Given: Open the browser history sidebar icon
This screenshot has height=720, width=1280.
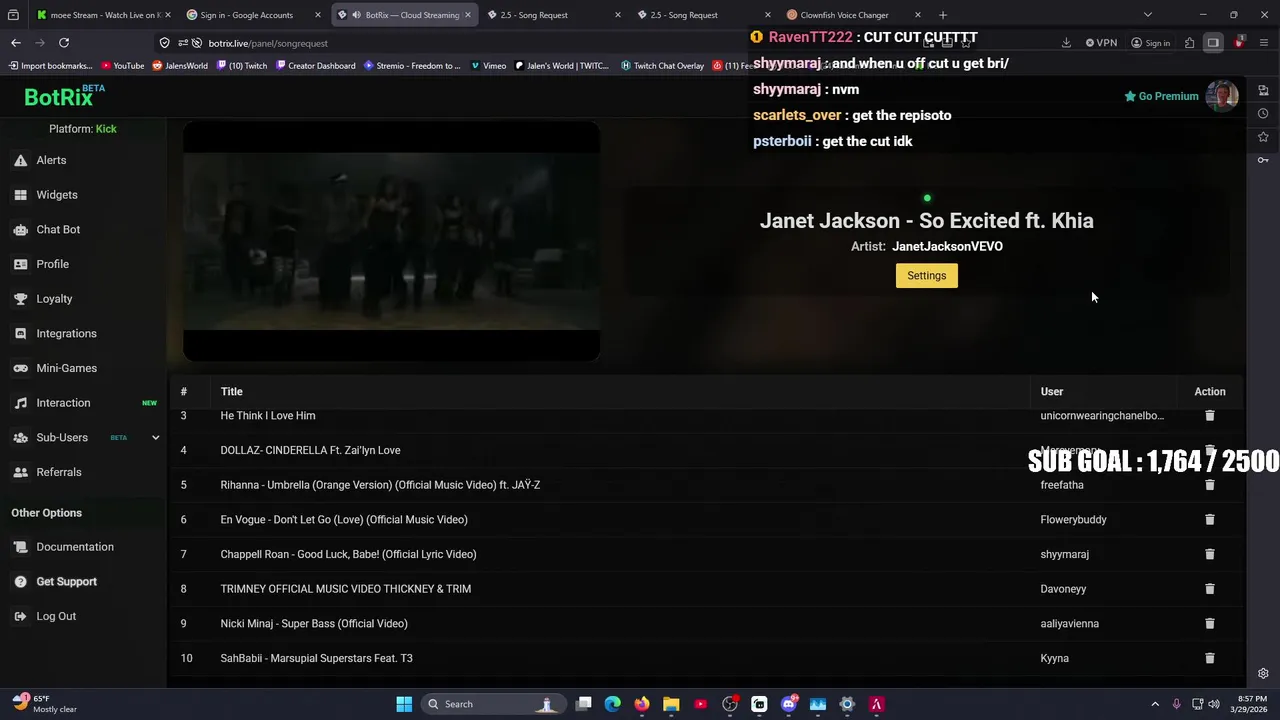Looking at the screenshot, I should (x=1263, y=114).
